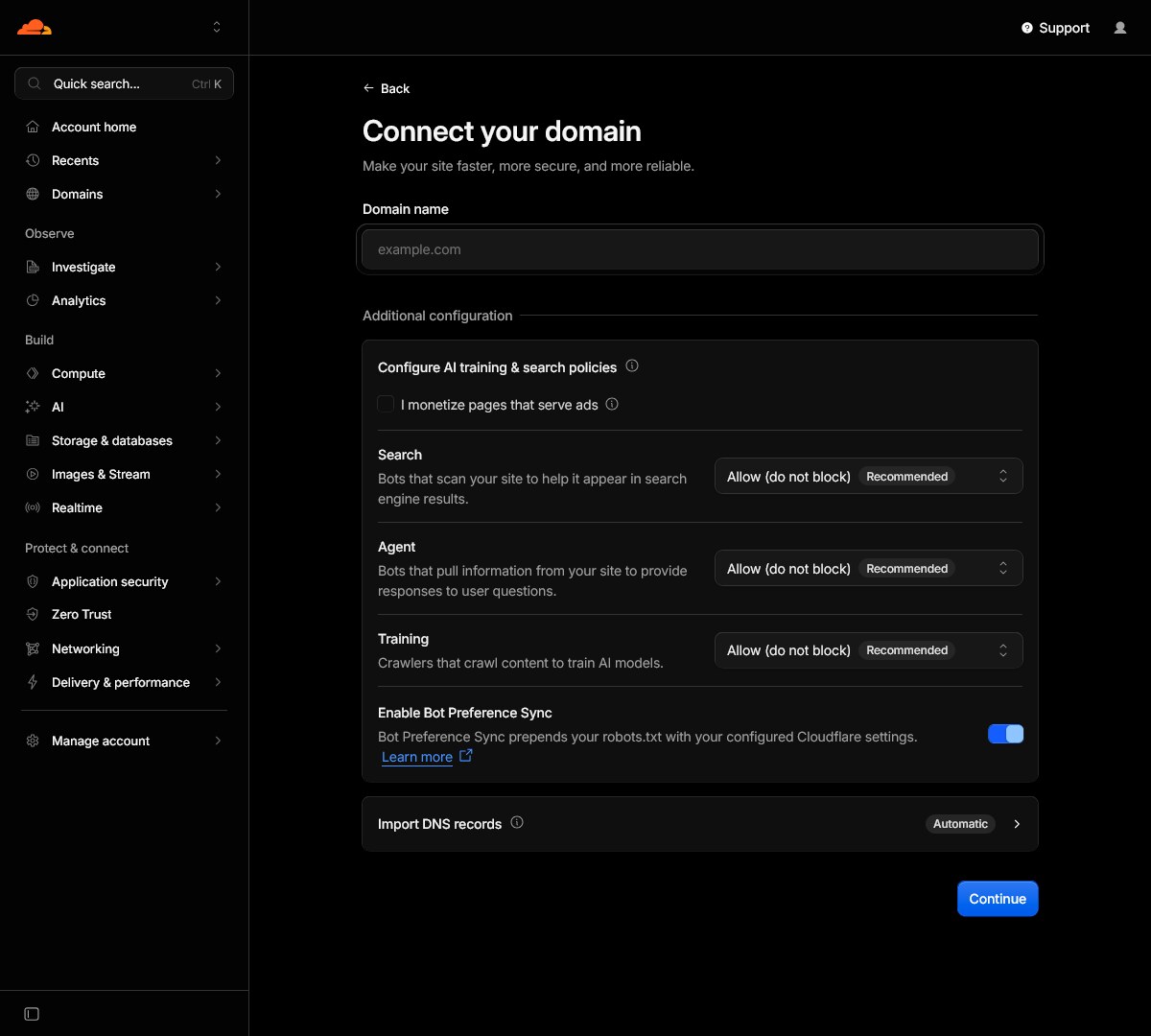Screen dimensions: 1151x1036
Task: Expand the Storage & databases chevron
Action: coord(218,440)
